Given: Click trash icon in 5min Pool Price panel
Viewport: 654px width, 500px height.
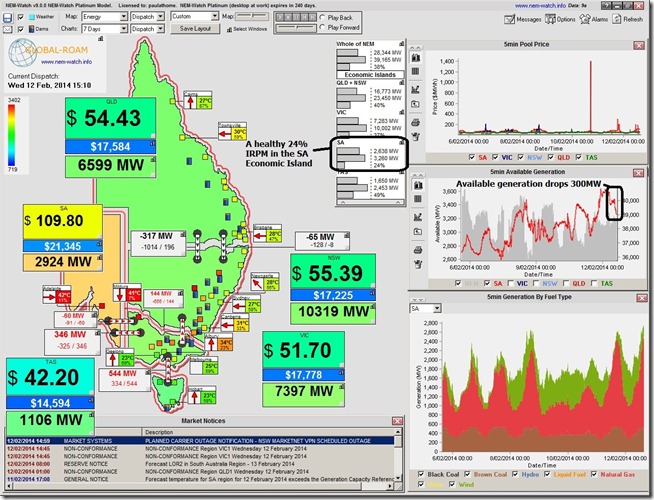Looking at the screenshot, I should click(416, 136).
